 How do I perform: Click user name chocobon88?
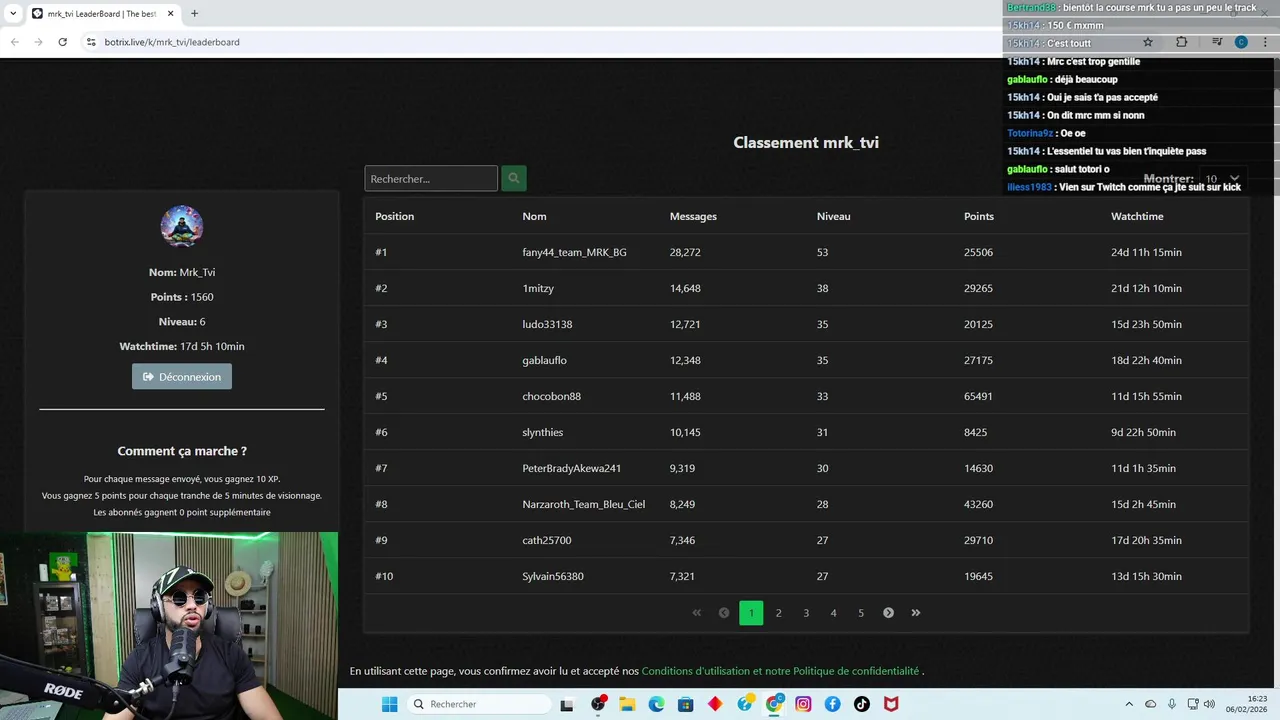click(551, 396)
